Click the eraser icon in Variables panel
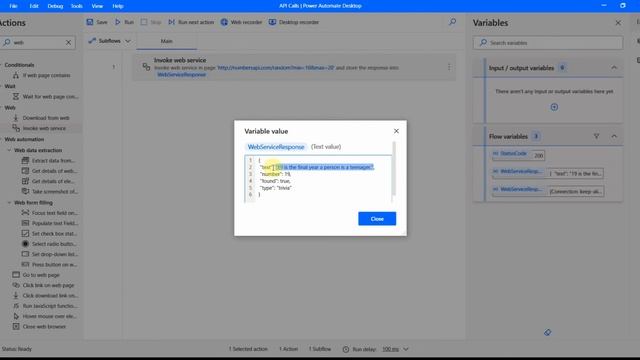 tap(547, 332)
